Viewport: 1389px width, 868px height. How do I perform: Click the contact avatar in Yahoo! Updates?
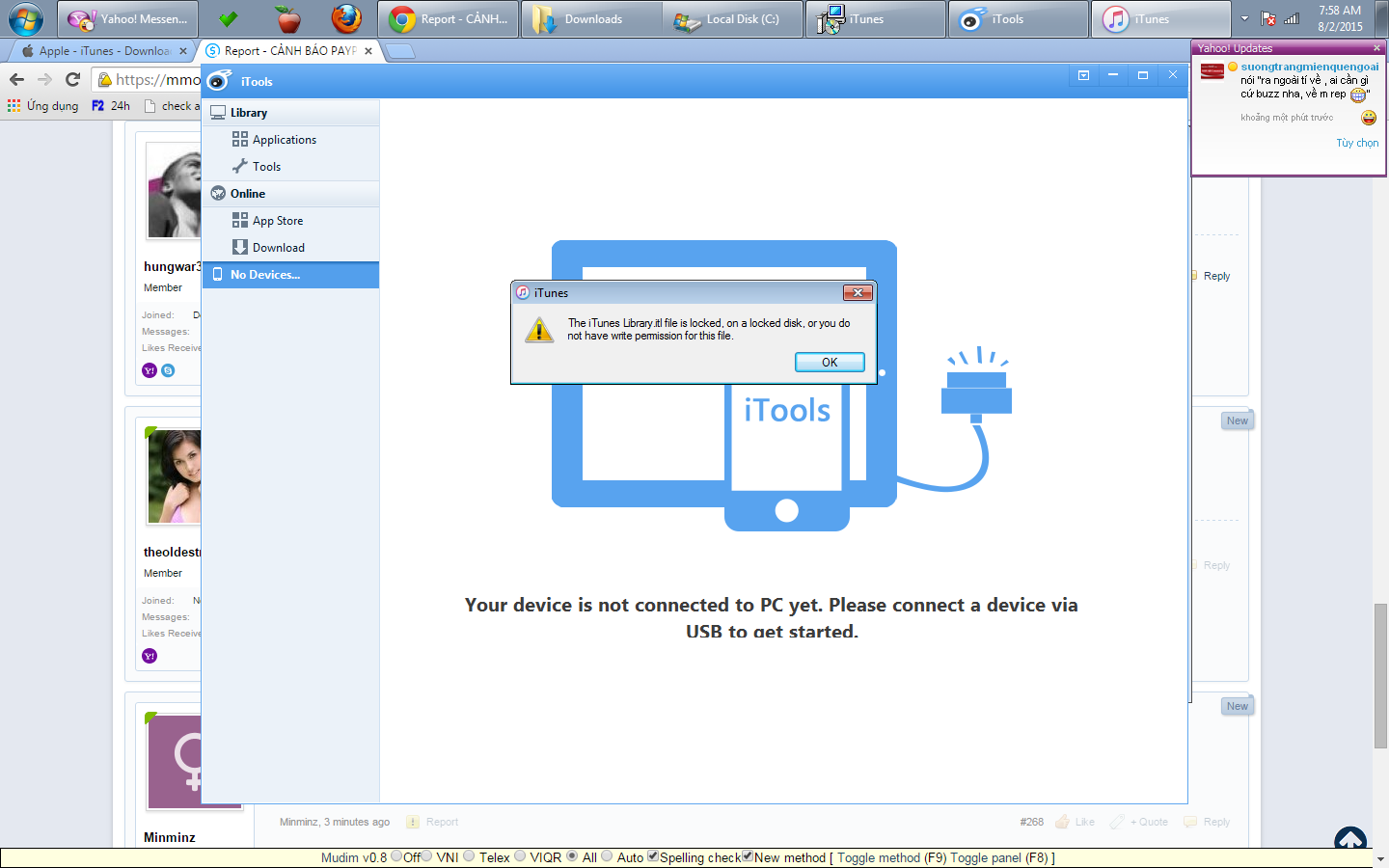1212,71
